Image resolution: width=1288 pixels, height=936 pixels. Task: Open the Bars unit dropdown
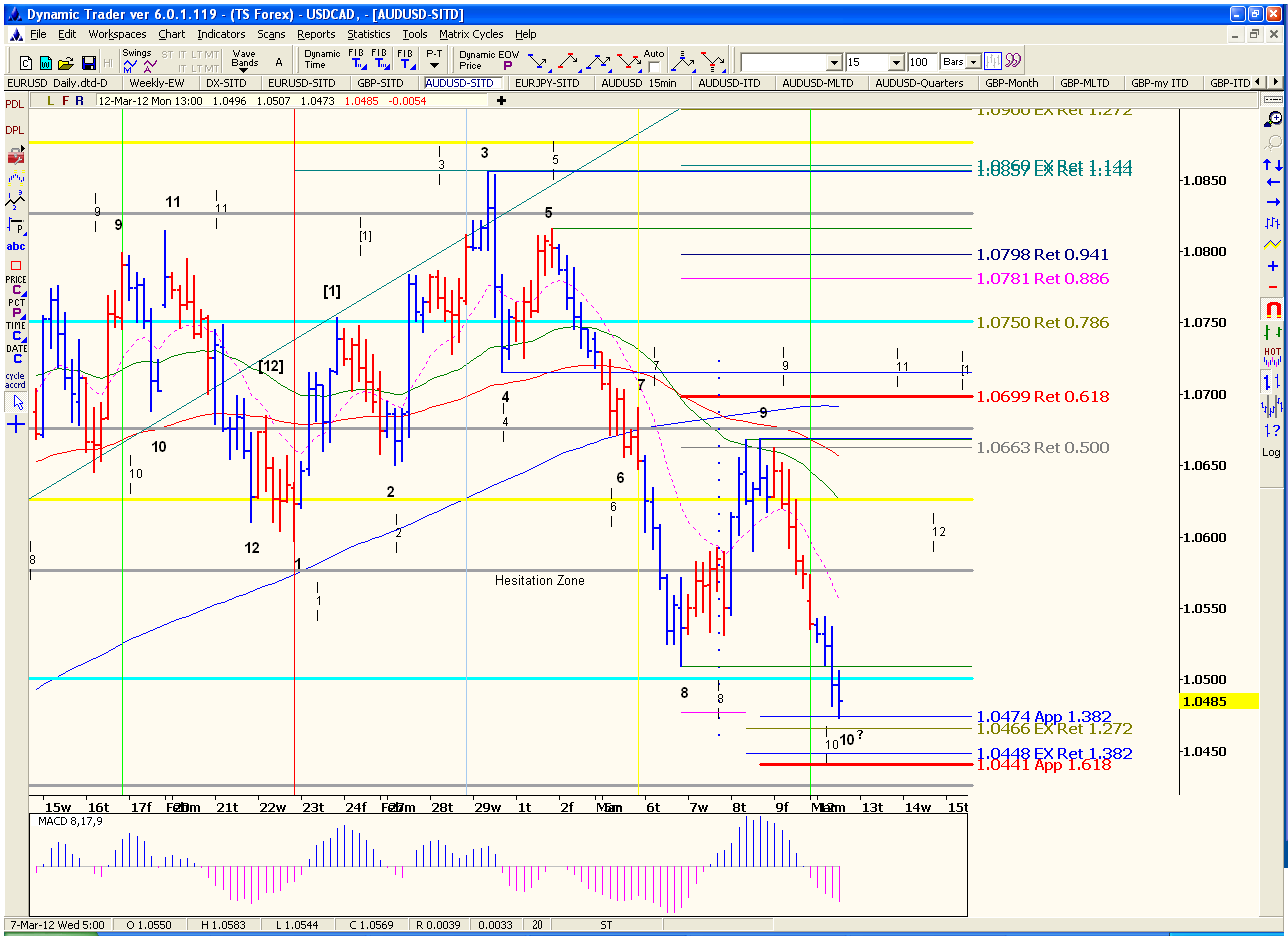(x=973, y=62)
